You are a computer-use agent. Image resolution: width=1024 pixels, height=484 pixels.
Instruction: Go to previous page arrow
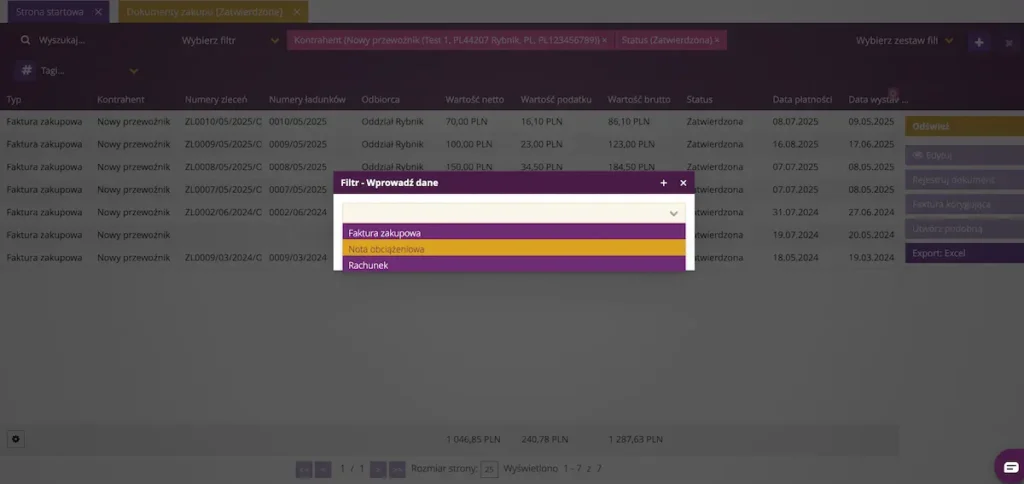point(323,469)
